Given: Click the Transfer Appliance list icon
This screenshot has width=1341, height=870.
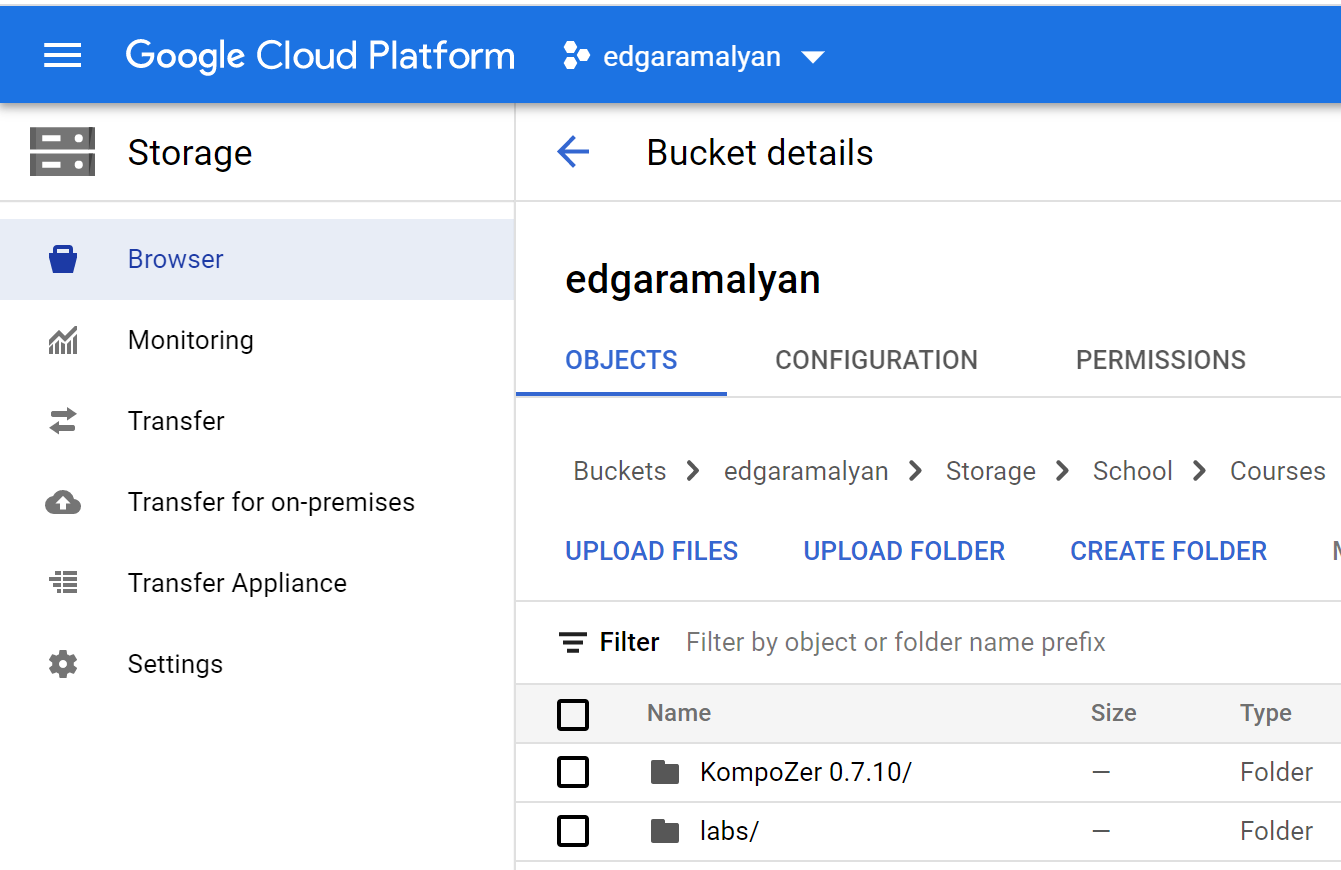Looking at the screenshot, I should coord(63,583).
